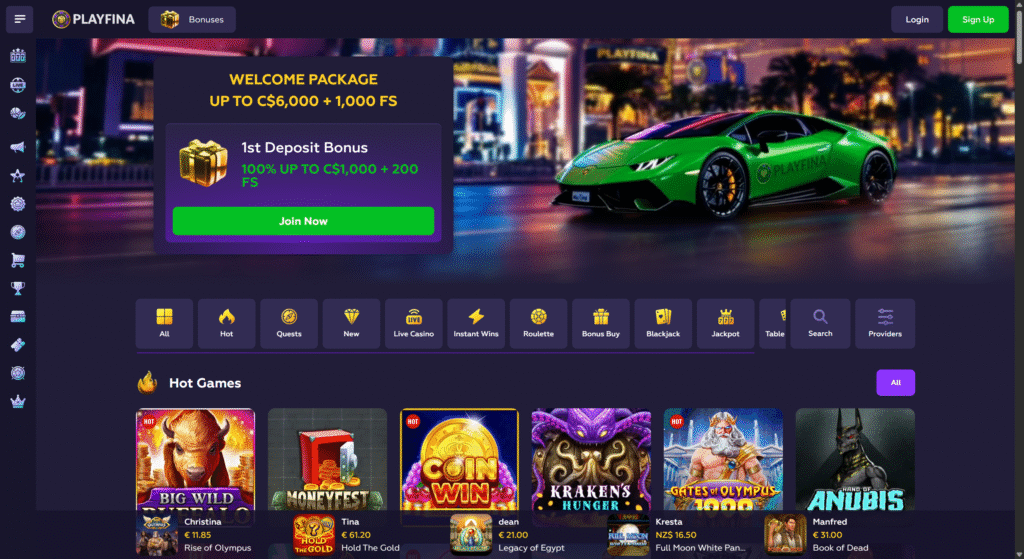Screen dimensions: 1024x559
Task: Open the Bonuses header link
Action: (x=192, y=20)
